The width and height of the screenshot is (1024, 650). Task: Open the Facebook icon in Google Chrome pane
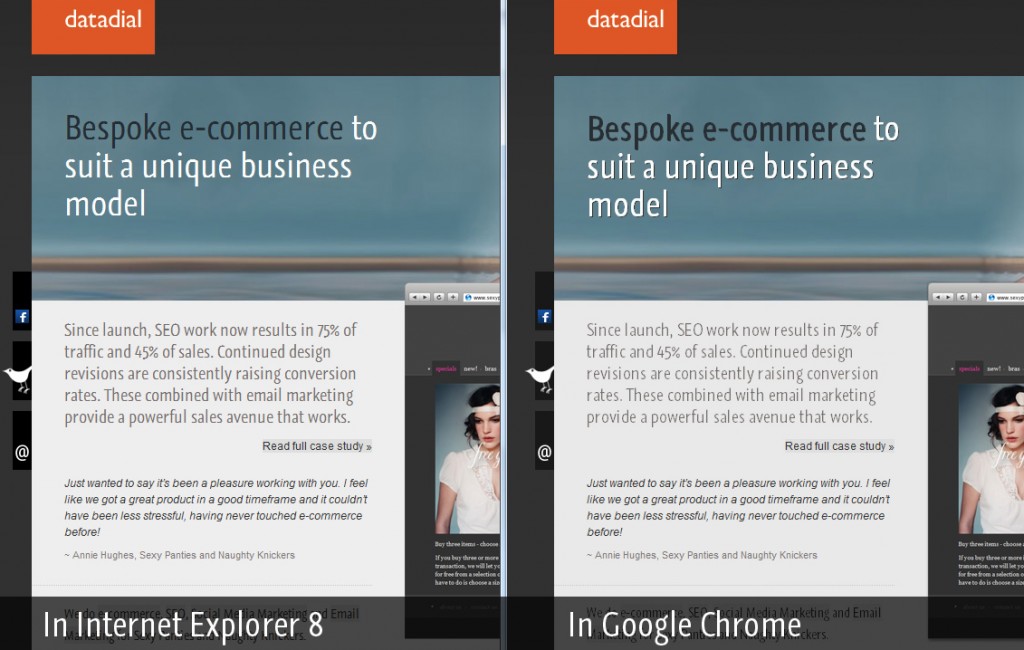tap(545, 317)
